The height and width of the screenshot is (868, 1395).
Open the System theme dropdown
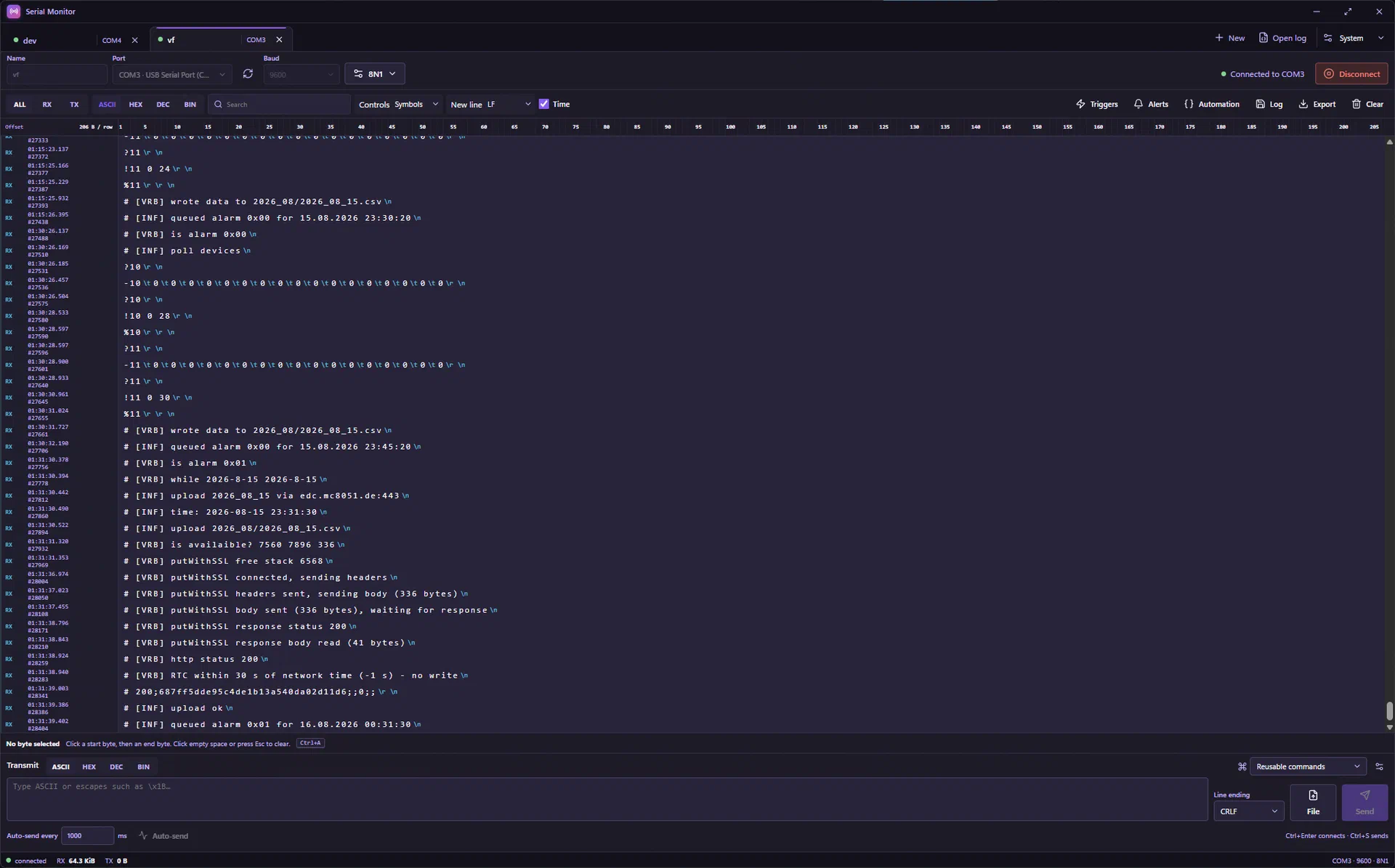[1353, 38]
